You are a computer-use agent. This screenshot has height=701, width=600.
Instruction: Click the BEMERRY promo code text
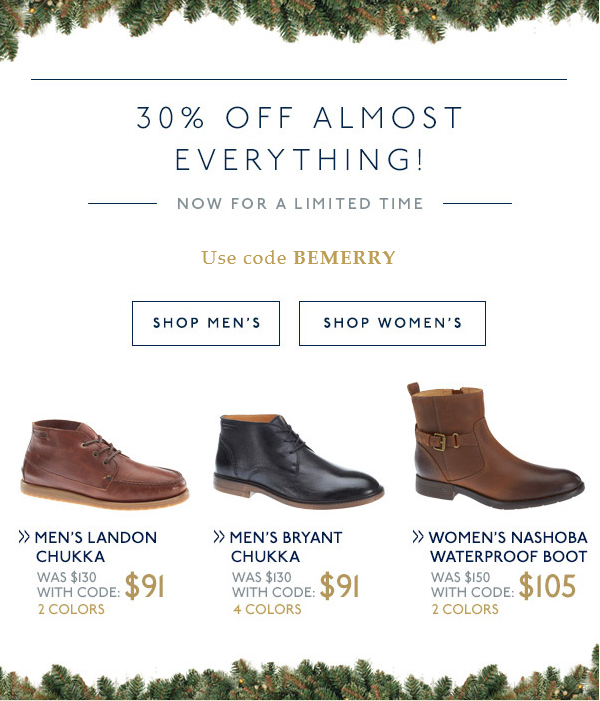click(x=344, y=258)
